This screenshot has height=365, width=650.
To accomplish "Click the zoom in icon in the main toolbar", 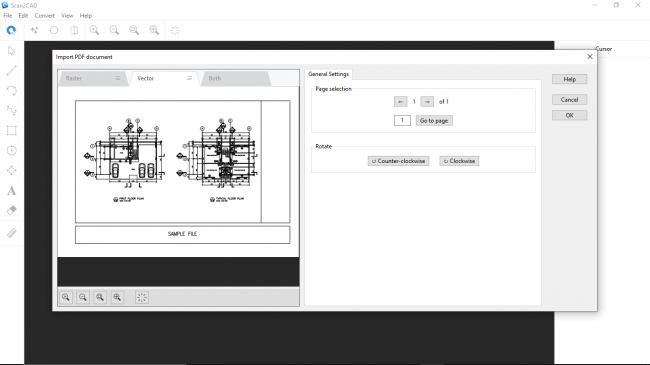I will coord(94,30).
